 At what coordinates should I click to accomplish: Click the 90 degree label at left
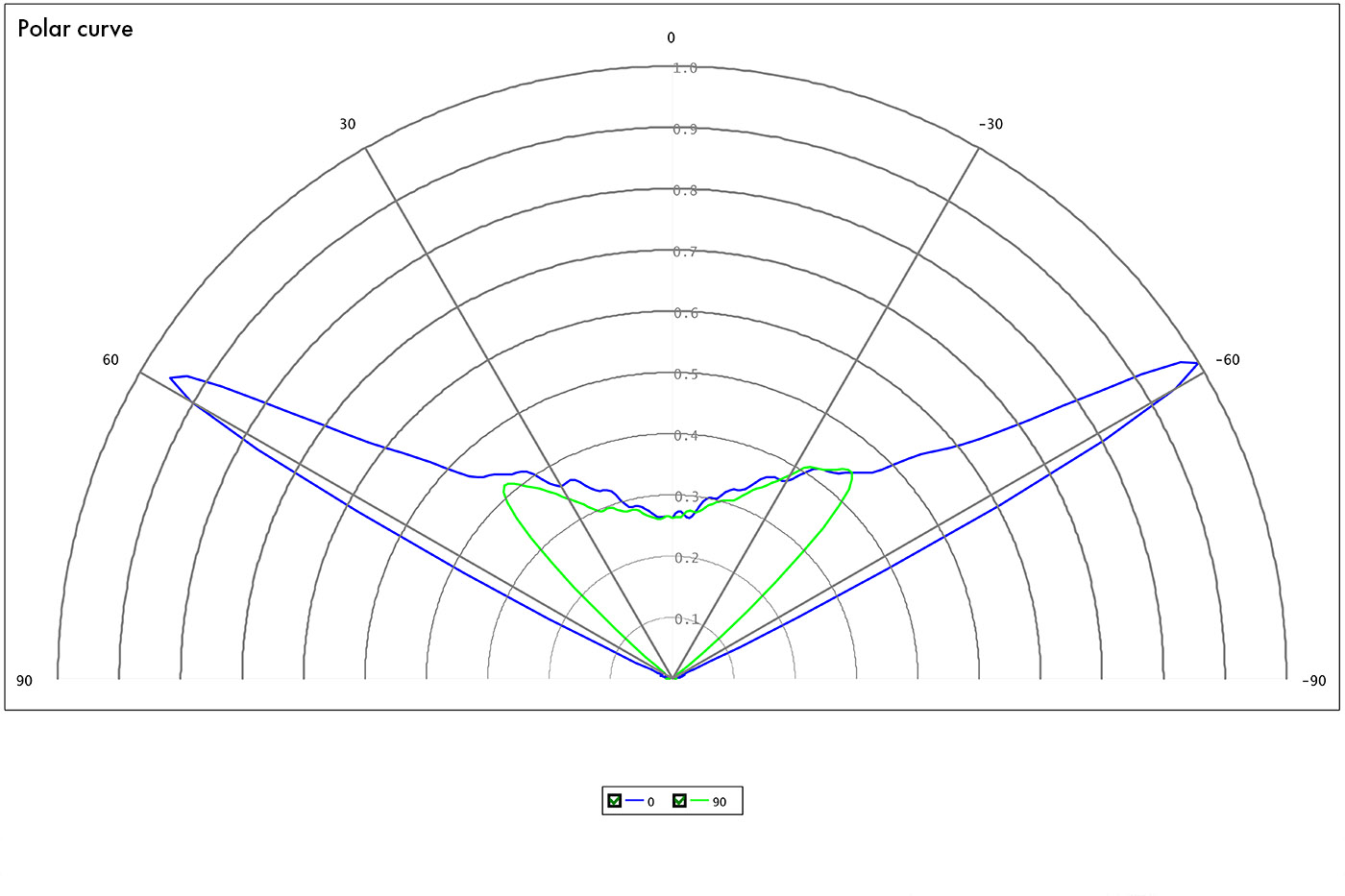[x=24, y=681]
